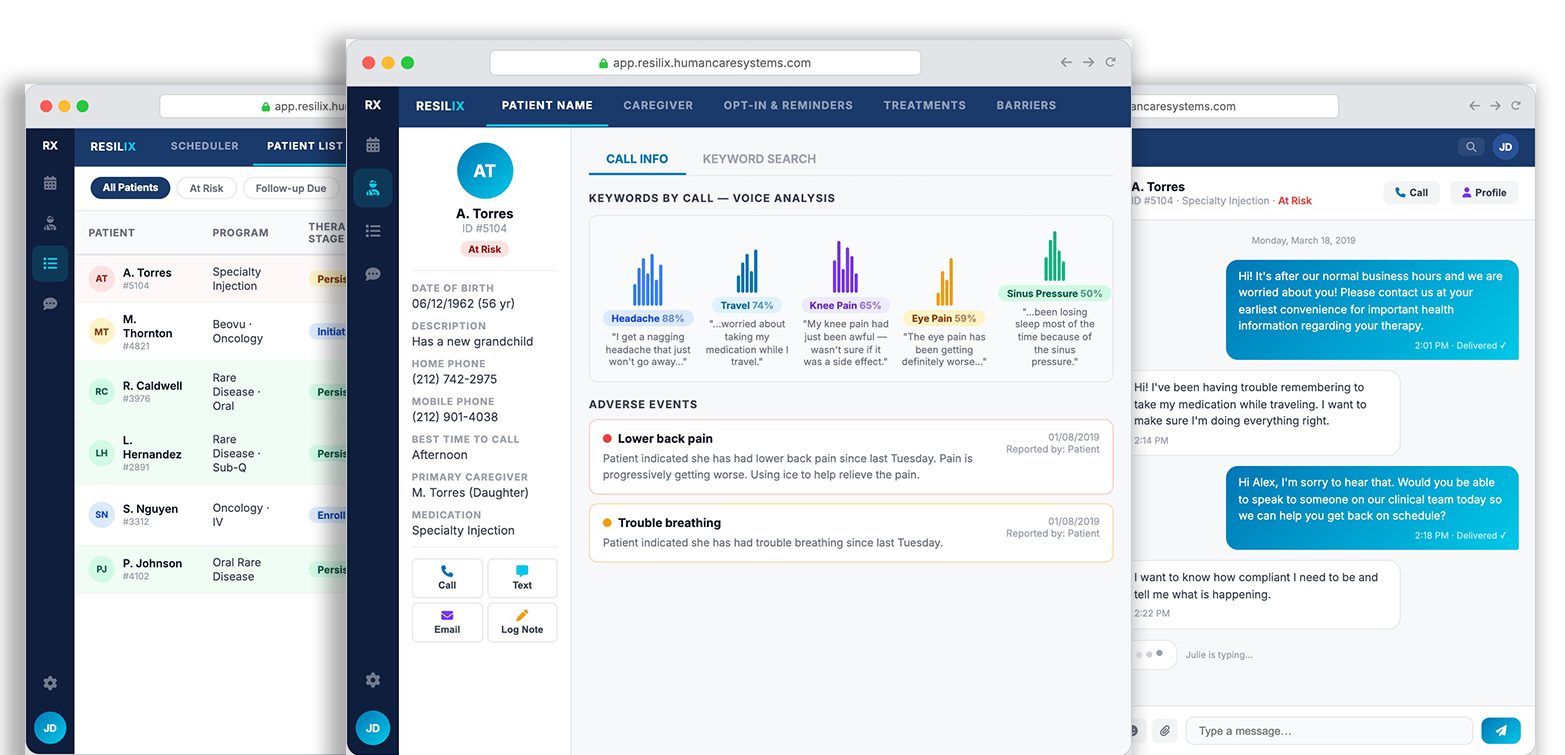Screen dimensions: 1565x755
Task: Reload page in right browser window
Action: click(x=1516, y=106)
